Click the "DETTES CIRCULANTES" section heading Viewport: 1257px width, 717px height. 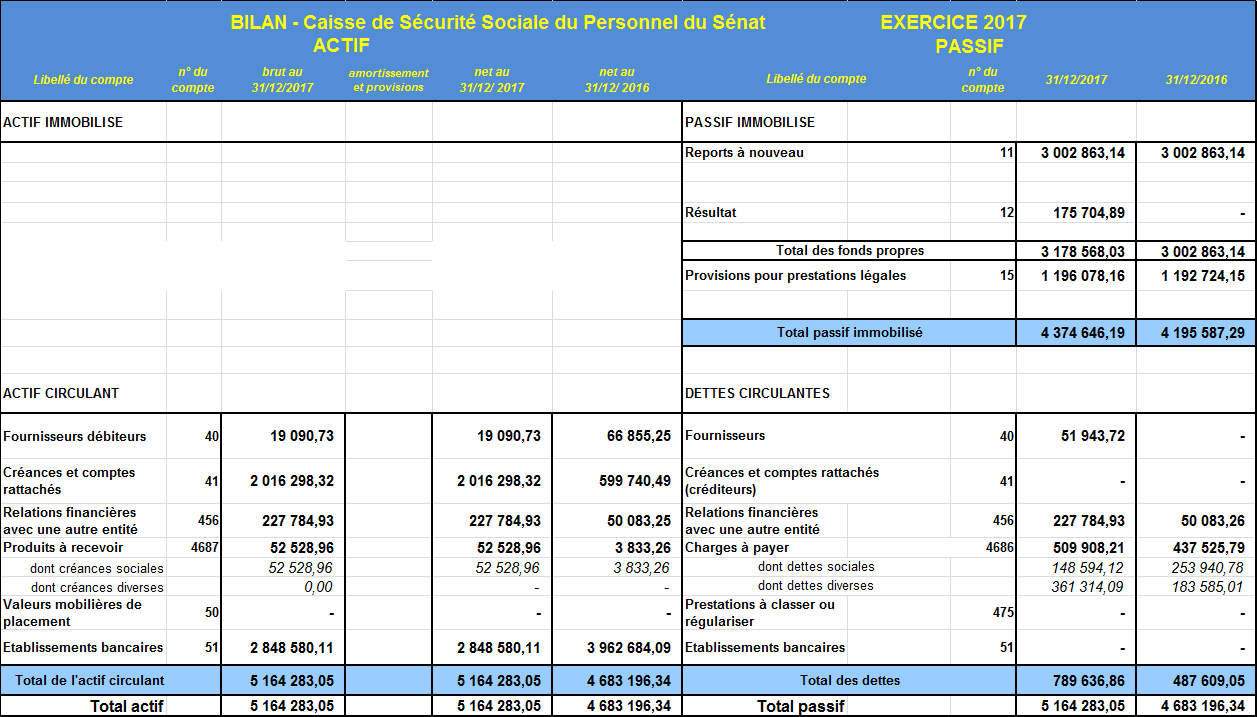click(x=757, y=393)
